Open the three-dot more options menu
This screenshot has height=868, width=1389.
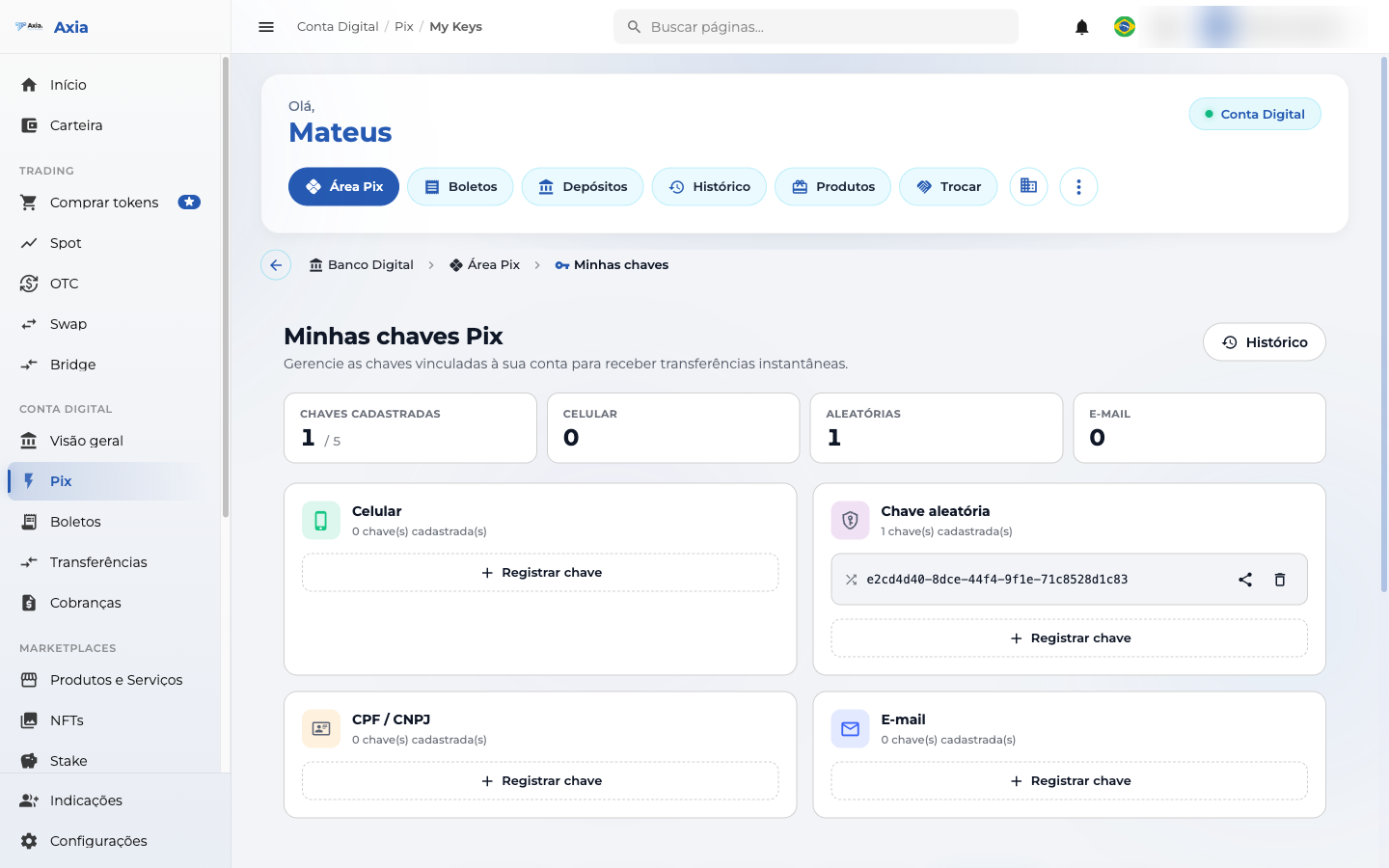1078,187
